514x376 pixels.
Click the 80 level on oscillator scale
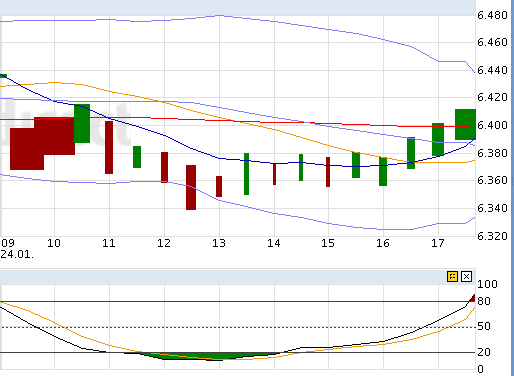(x=484, y=301)
